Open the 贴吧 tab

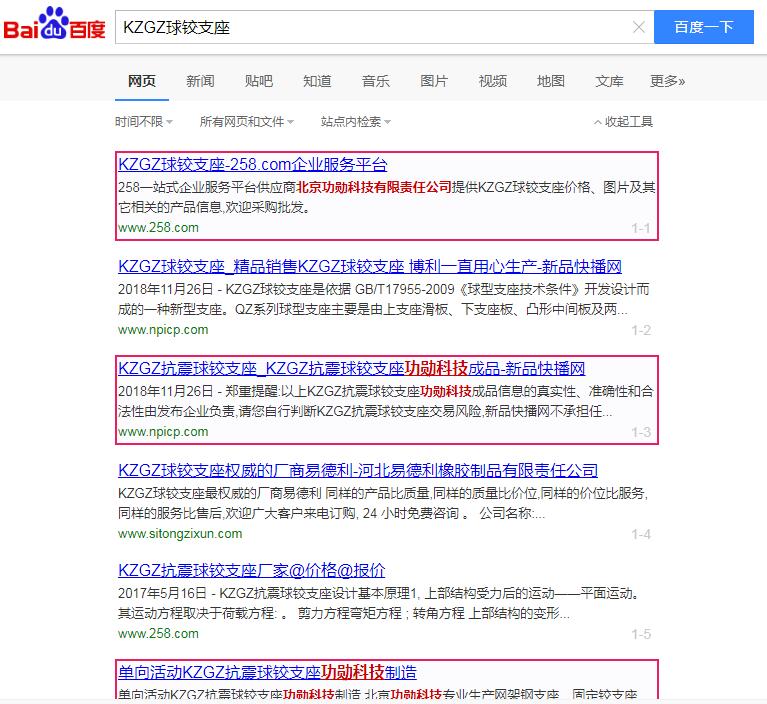(258, 81)
